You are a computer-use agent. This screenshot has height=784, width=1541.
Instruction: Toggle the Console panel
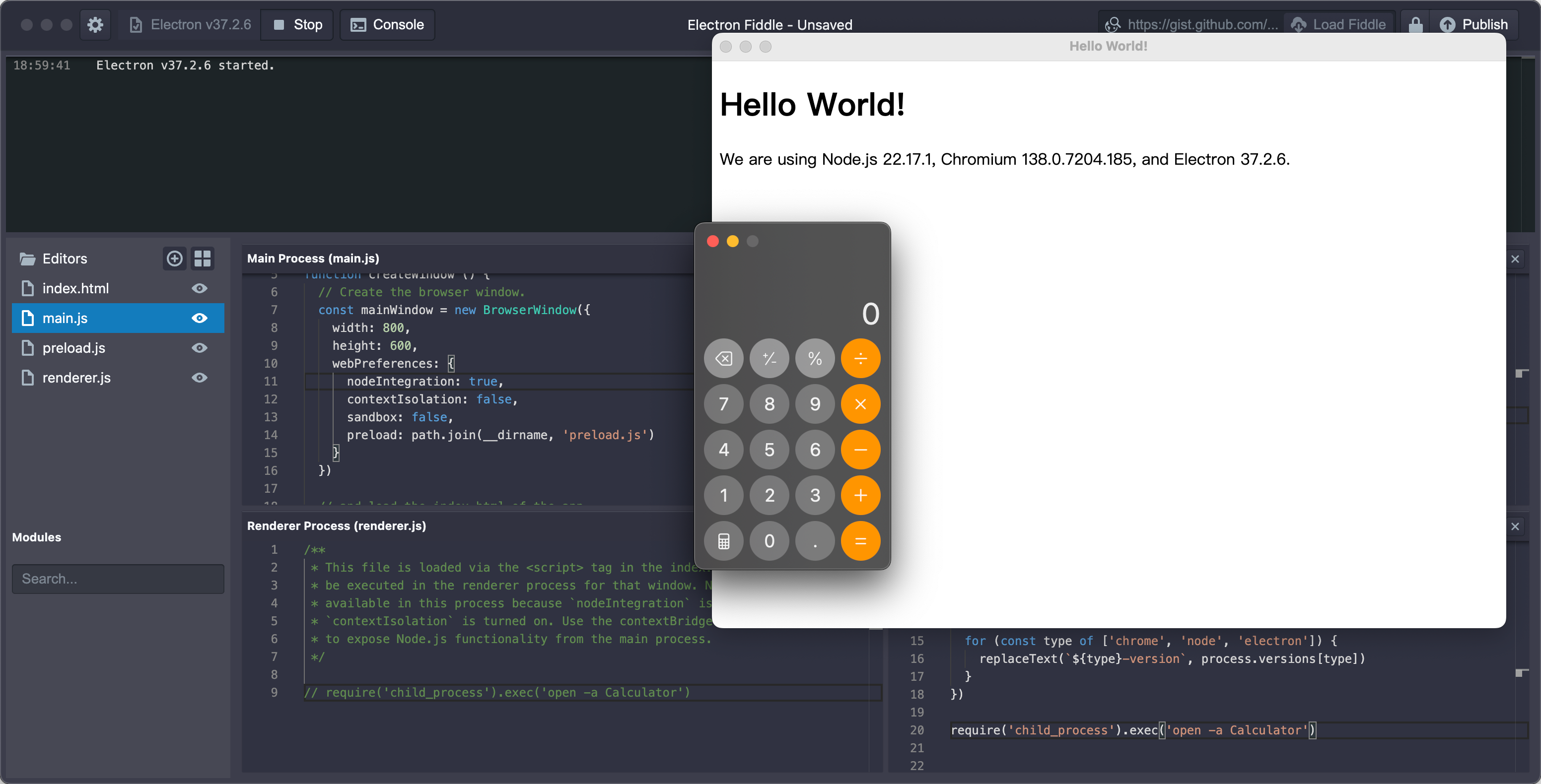pyautogui.click(x=387, y=24)
